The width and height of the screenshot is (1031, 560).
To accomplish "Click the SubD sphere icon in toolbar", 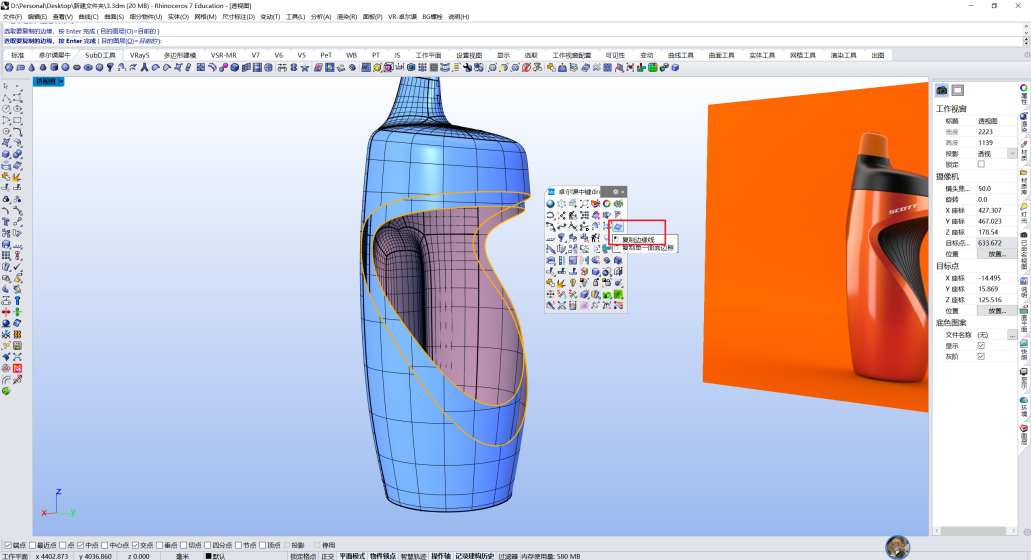I will (x=9, y=68).
